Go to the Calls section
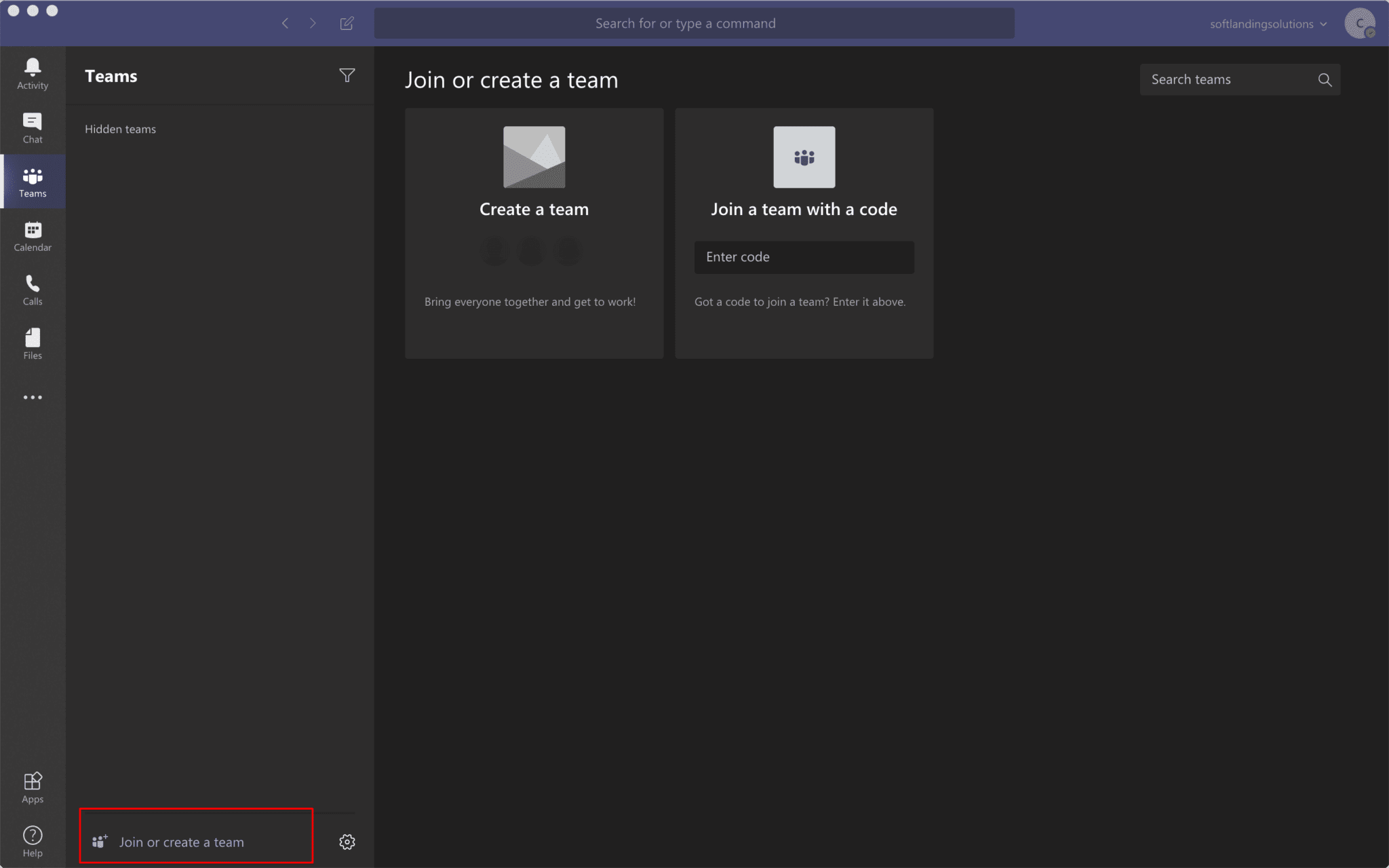The width and height of the screenshot is (1389, 868). point(33,290)
